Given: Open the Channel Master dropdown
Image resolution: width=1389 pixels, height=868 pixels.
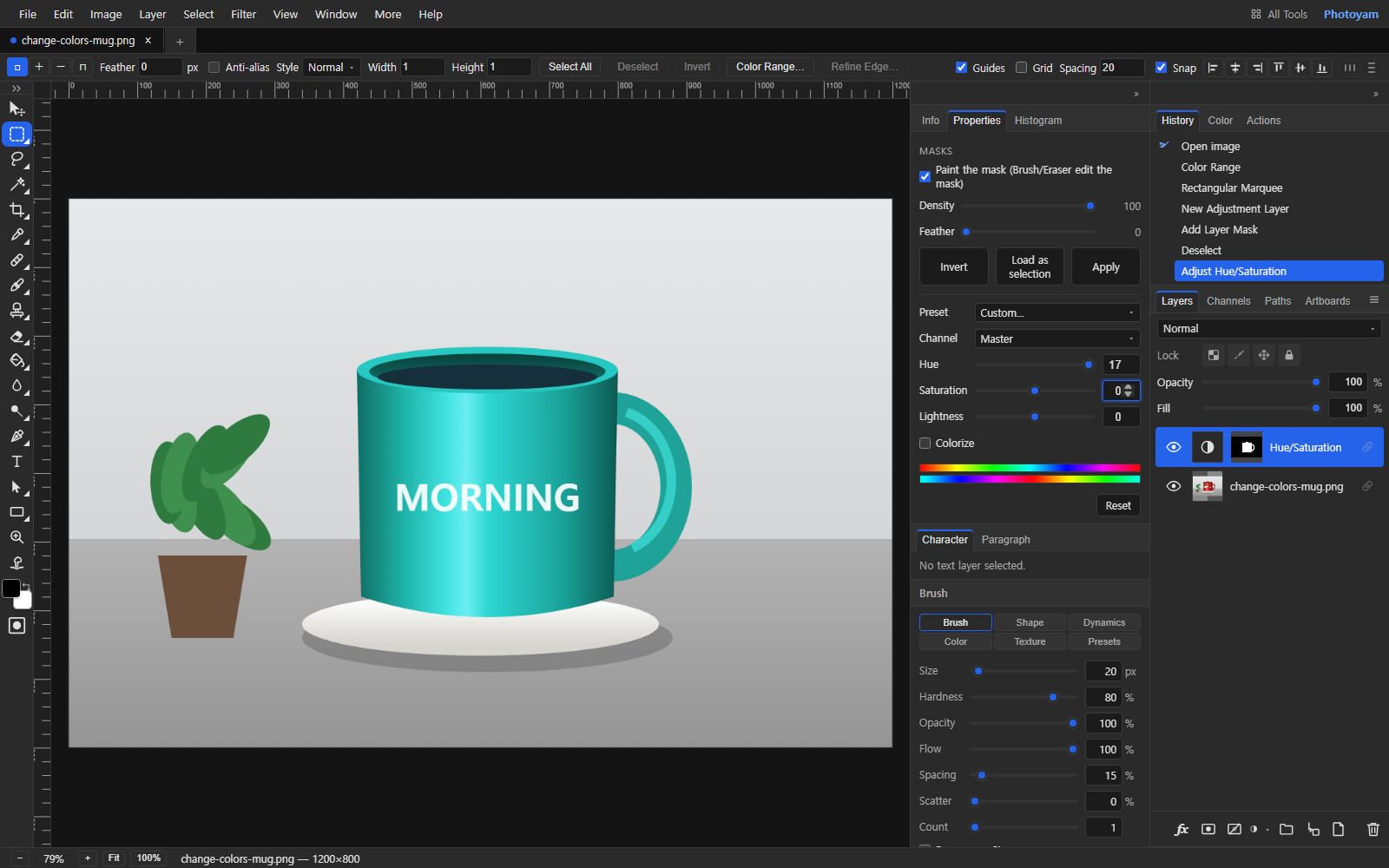Looking at the screenshot, I should point(1057,339).
